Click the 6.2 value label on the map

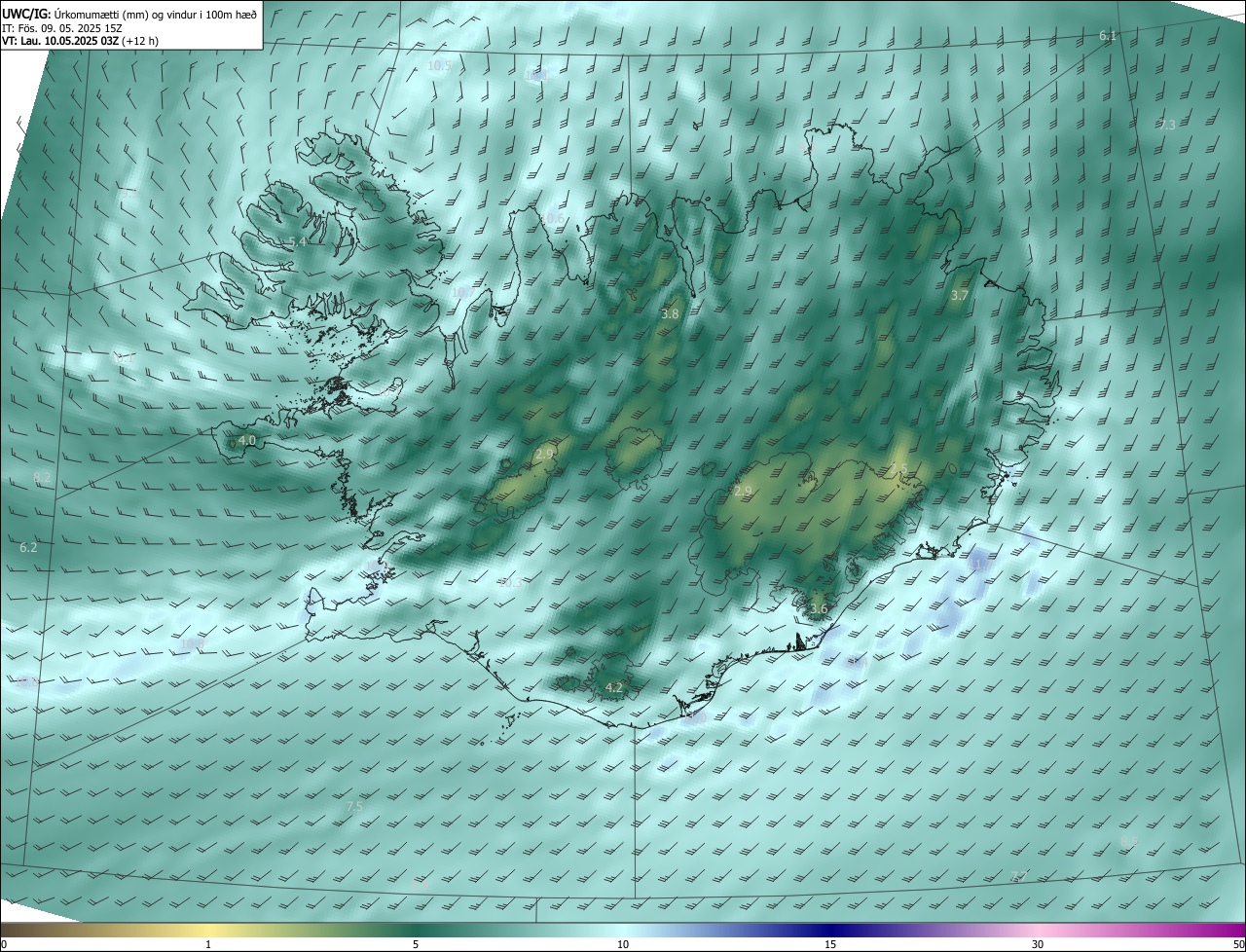28,548
